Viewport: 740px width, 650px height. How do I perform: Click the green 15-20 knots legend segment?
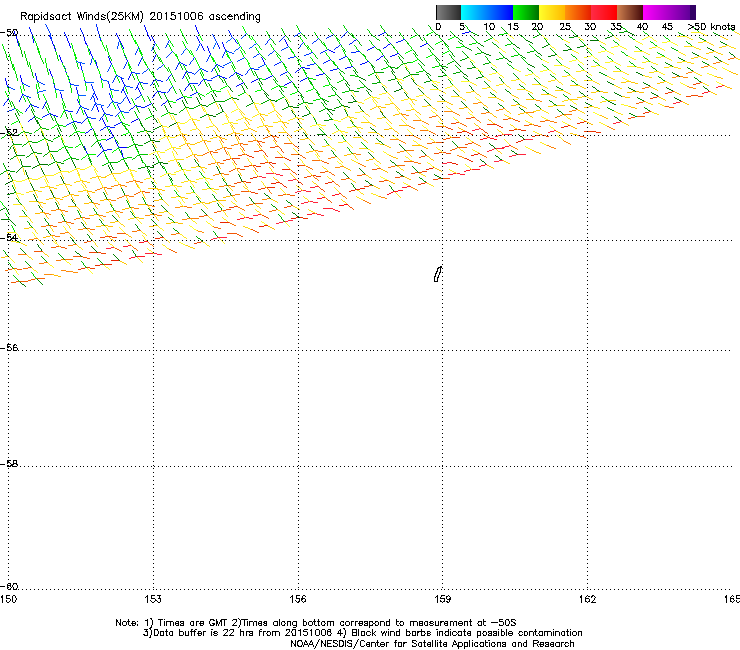point(526,12)
